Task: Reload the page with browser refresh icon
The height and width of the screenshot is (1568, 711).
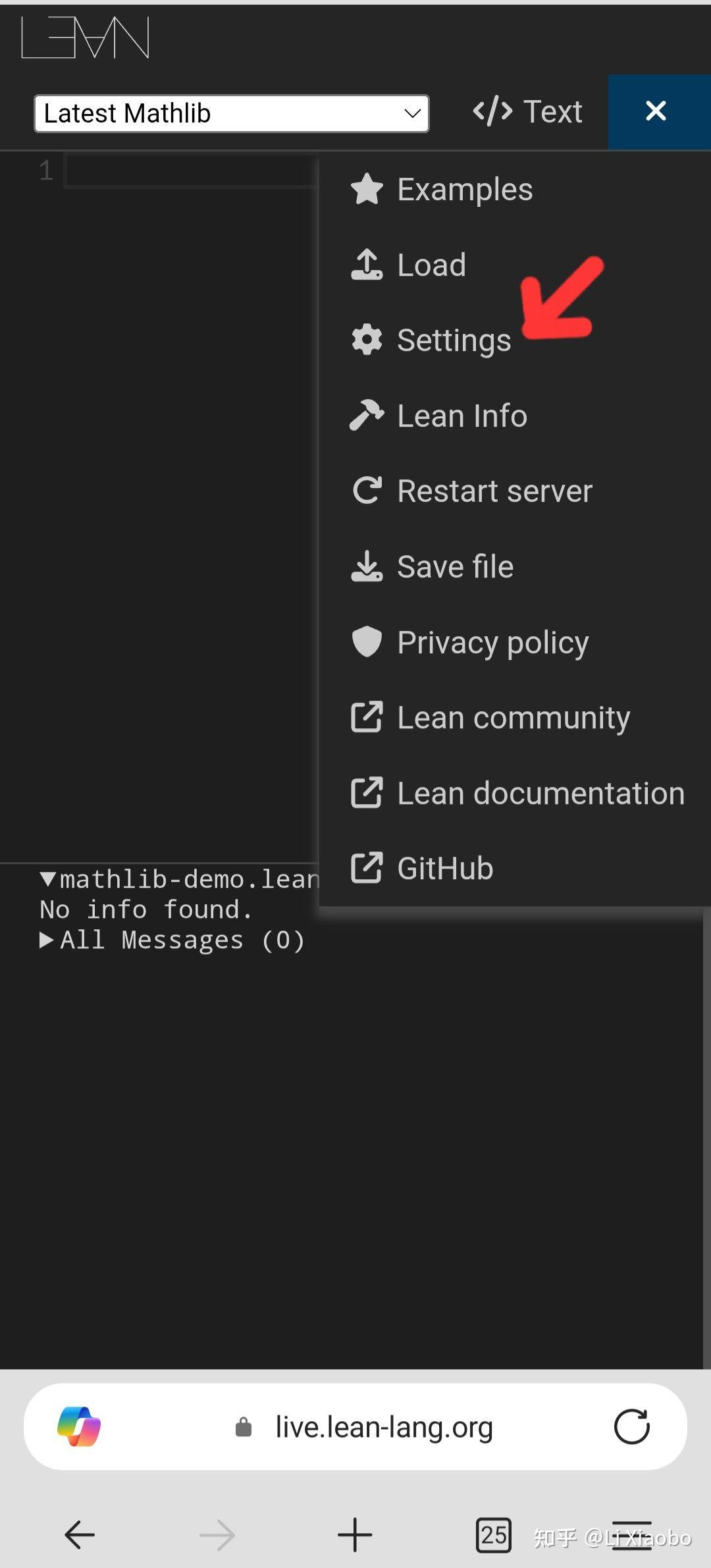Action: (x=631, y=1426)
